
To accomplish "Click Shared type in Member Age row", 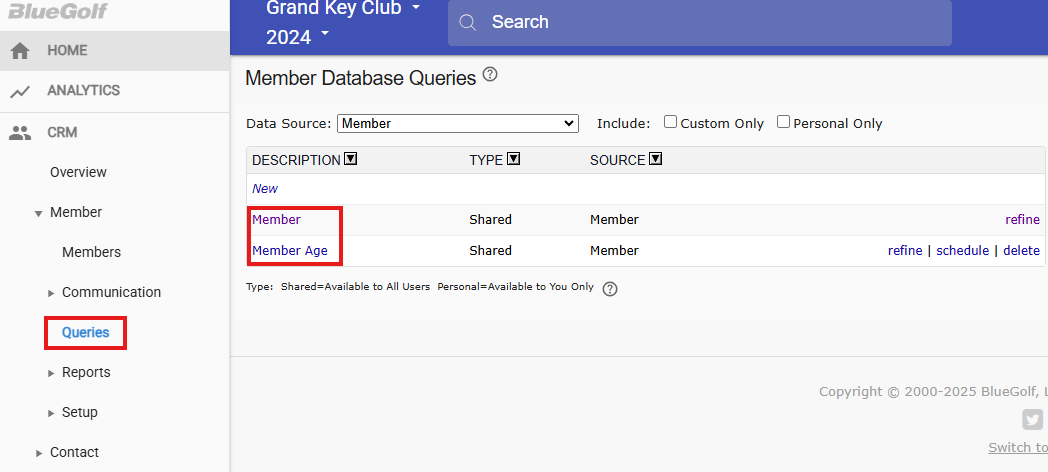I will pyautogui.click(x=491, y=251).
